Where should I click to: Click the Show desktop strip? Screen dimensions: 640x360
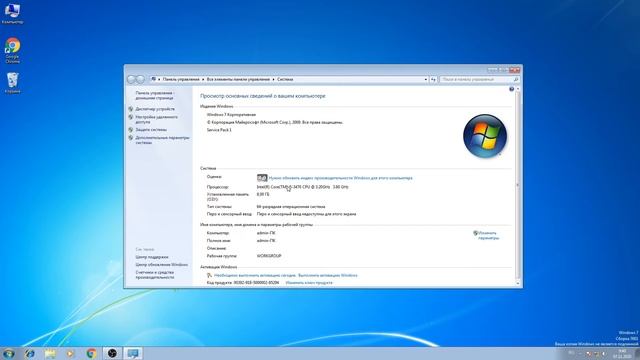pos(637,353)
